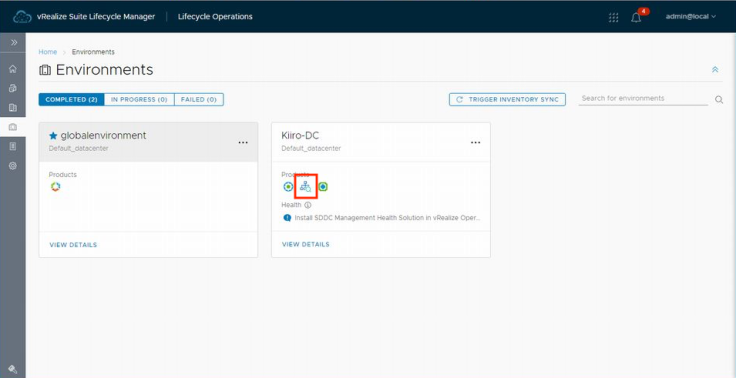Open the second sidebar icon below Home
This screenshot has height=378, width=736.
pyautogui.click(x=13, y=88)
